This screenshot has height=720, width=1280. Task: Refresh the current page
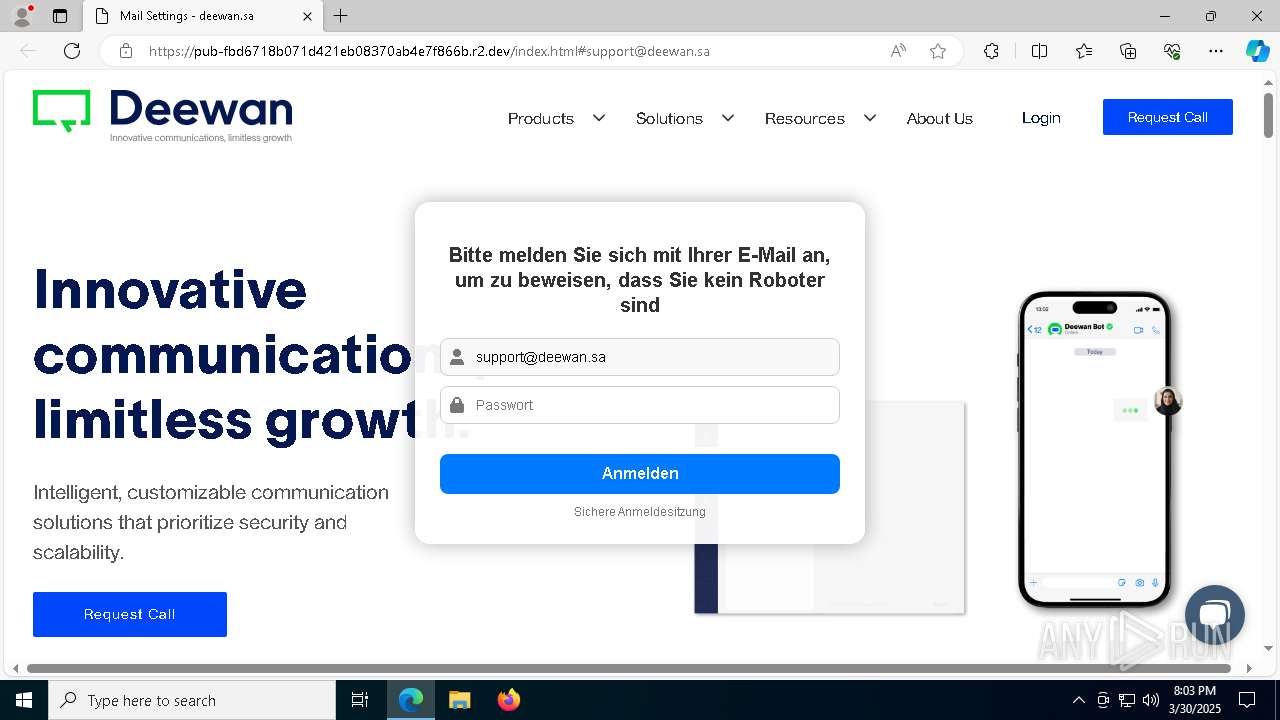coord(72,51)
